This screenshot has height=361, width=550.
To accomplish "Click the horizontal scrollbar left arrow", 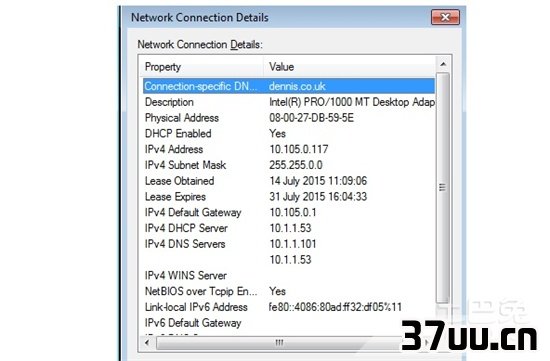I will [x=147, y=342].
